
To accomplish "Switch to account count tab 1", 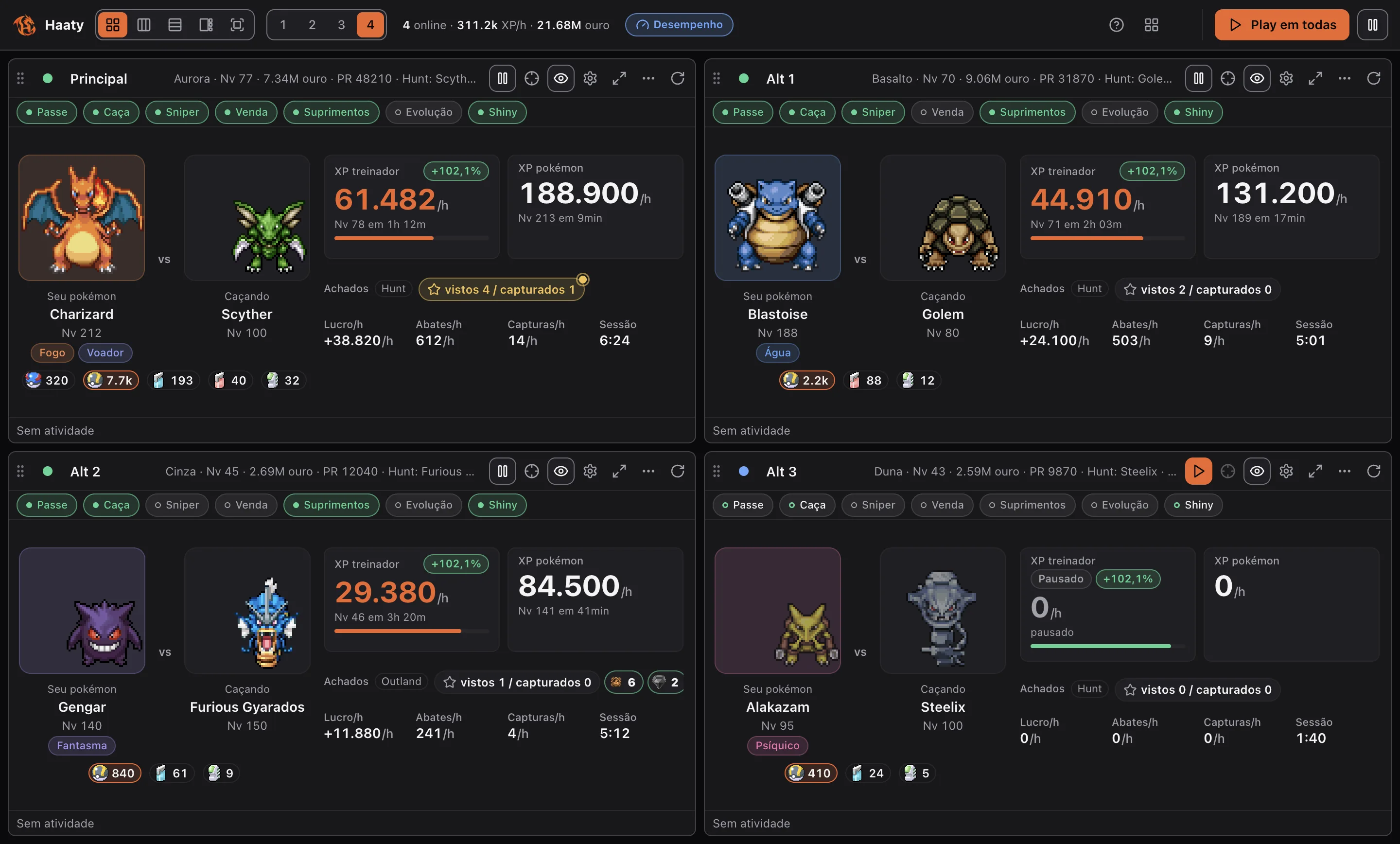I will pyautogui.click(x=283, y=25).
